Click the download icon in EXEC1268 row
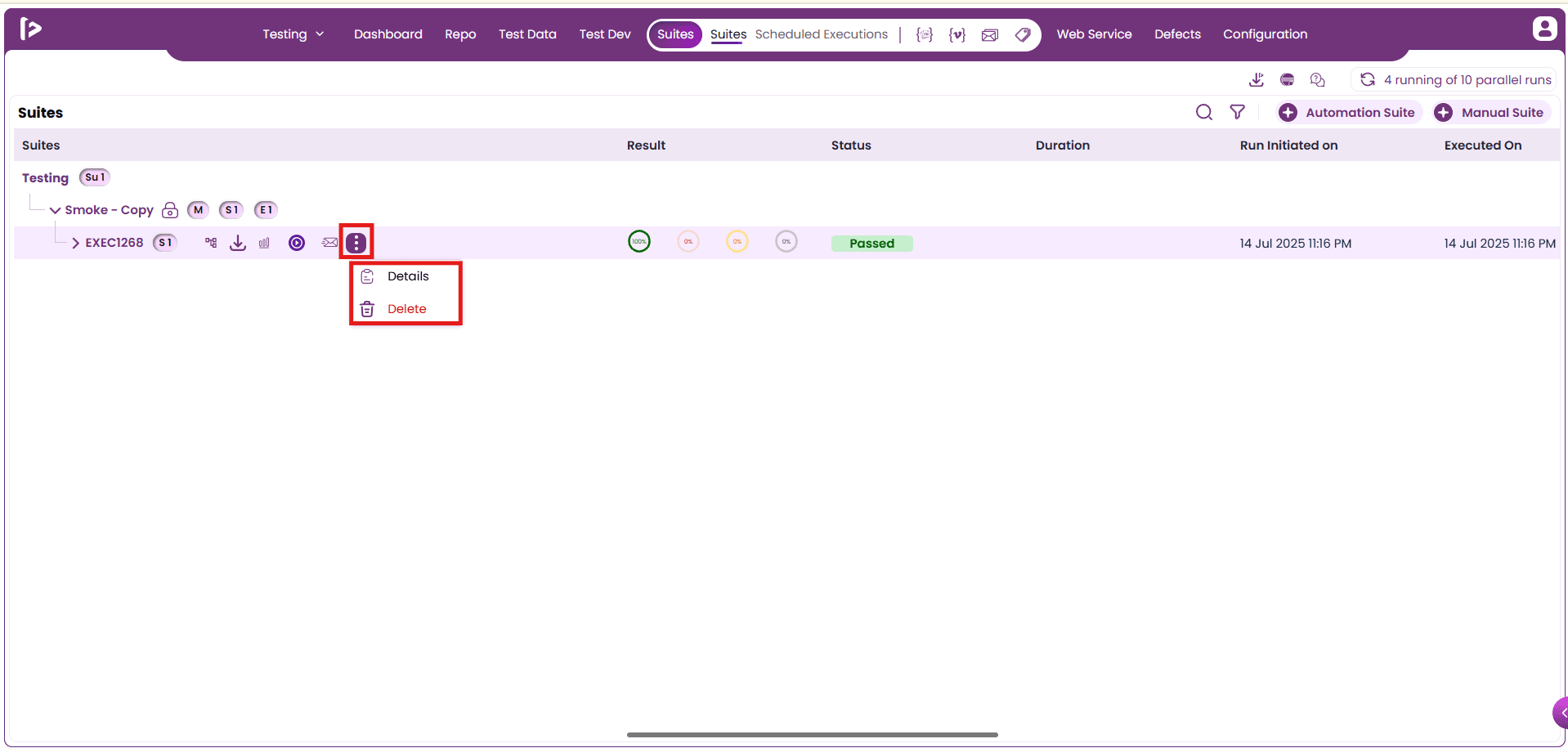 [238, 243]
